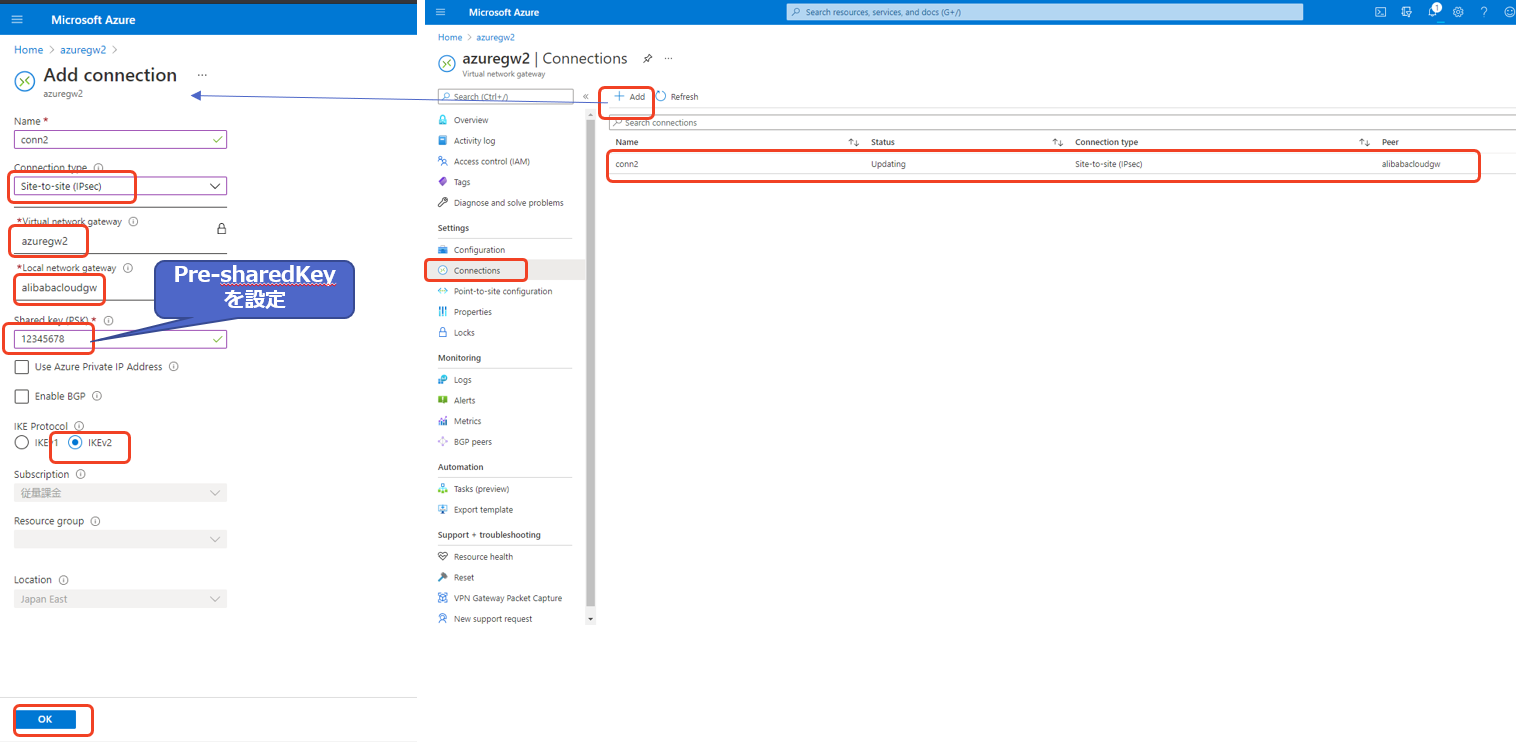Sort connections by Status column
The height and width of the screenshot is (743, 1533).
coord(1057,142)
